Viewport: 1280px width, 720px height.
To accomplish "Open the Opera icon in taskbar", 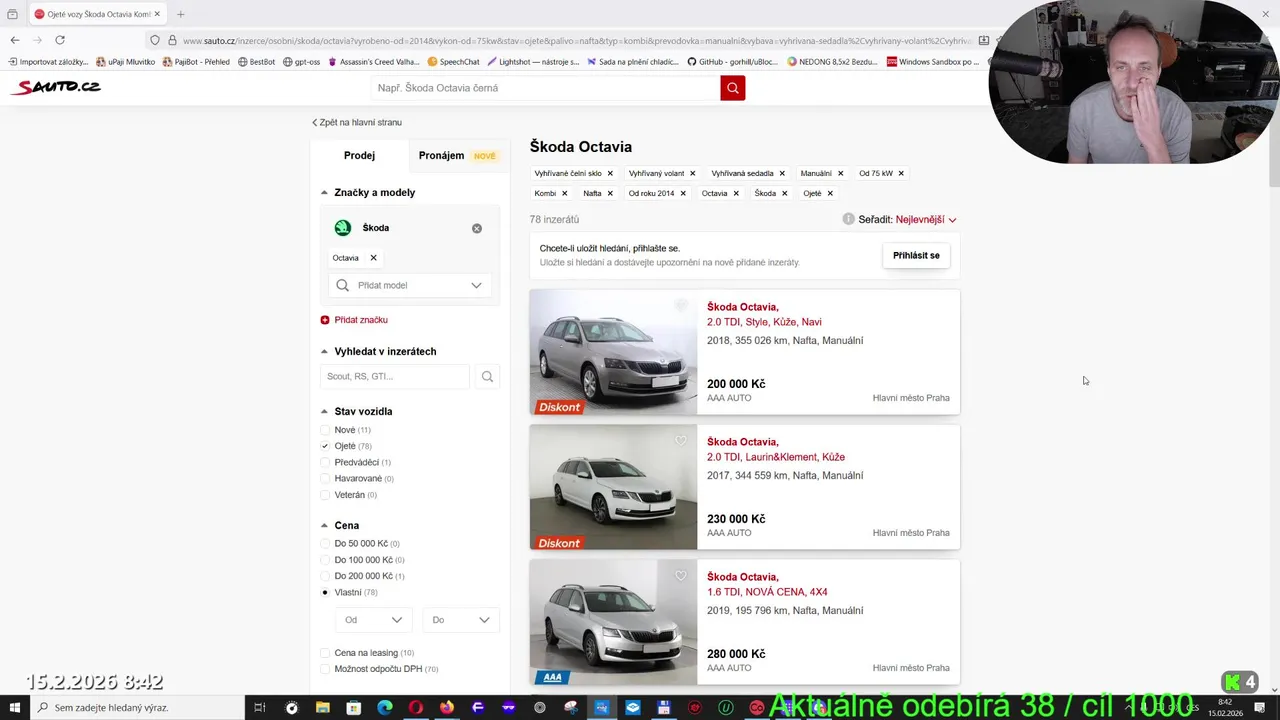I will pyautogui.click(x=416, y=708).
